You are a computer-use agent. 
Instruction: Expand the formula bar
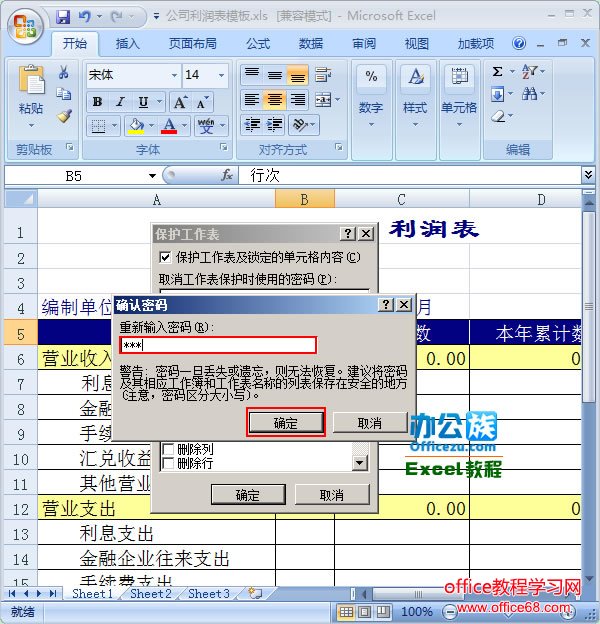pyautogui.click(x=588, y=174)
